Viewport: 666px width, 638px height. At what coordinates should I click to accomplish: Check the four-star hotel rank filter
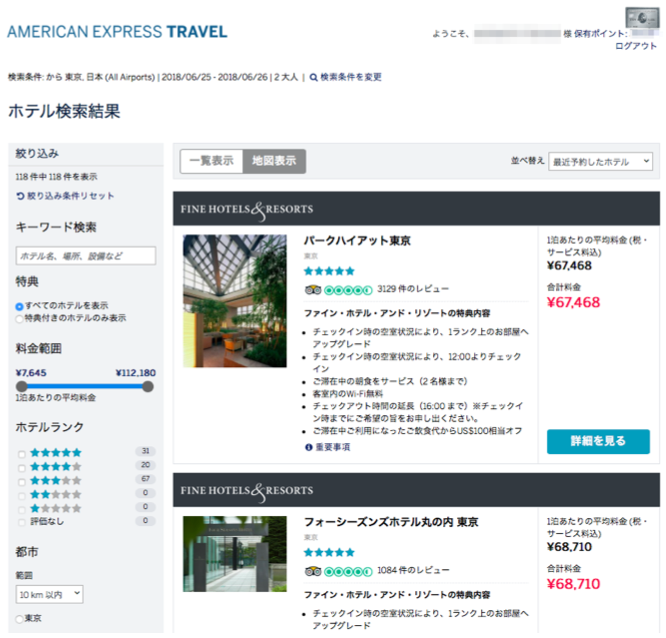click(x=22, y=468)
